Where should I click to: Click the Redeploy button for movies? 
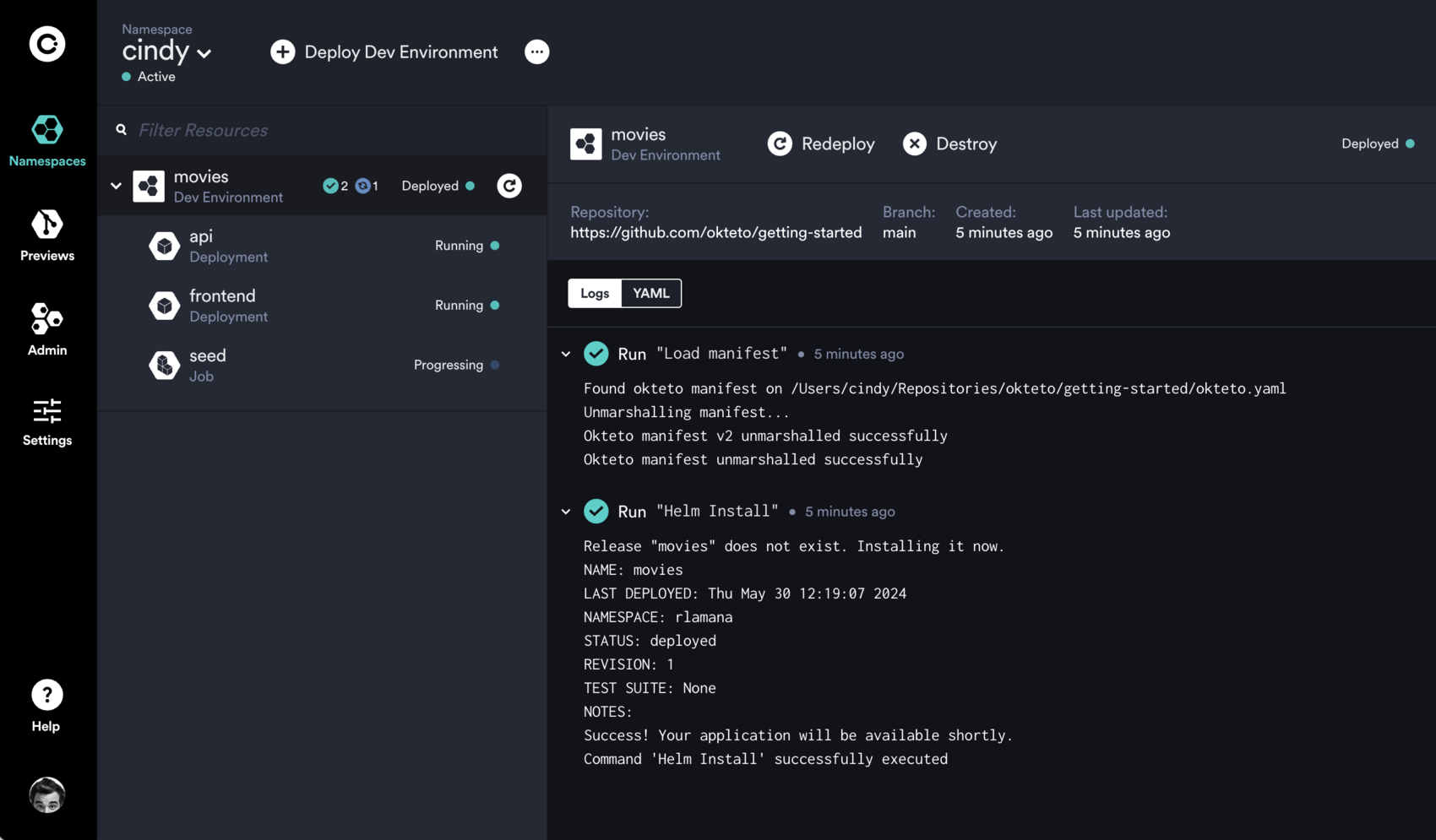click(820, 144)
